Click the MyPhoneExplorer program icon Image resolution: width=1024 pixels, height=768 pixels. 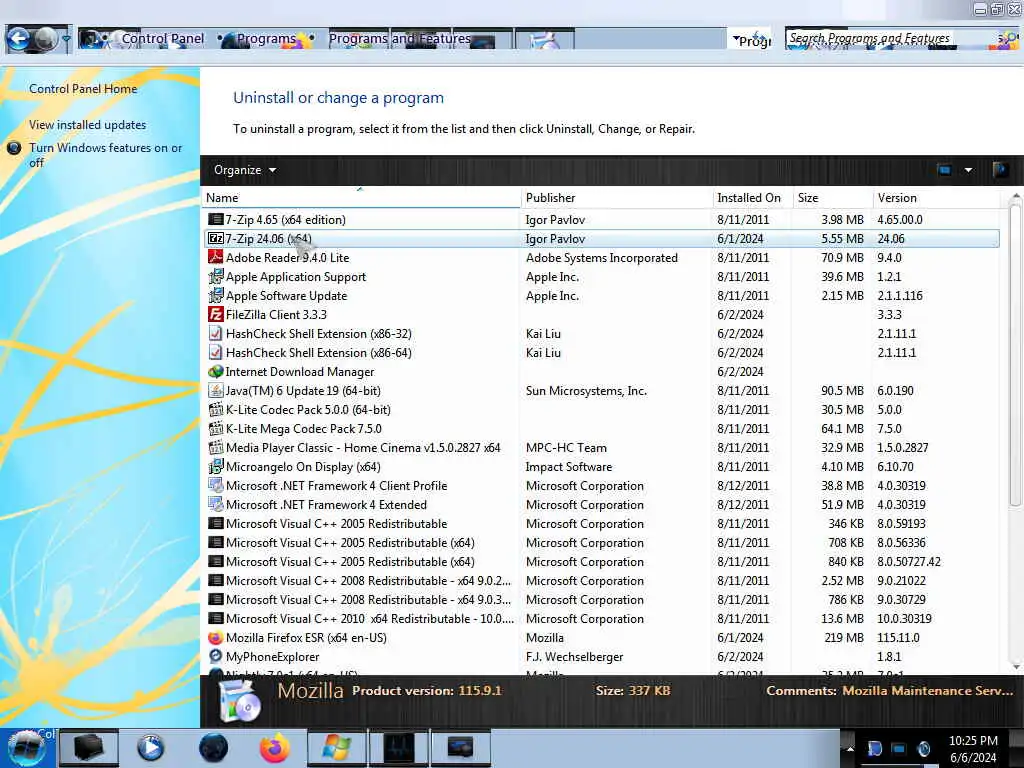tap(215, 656)
